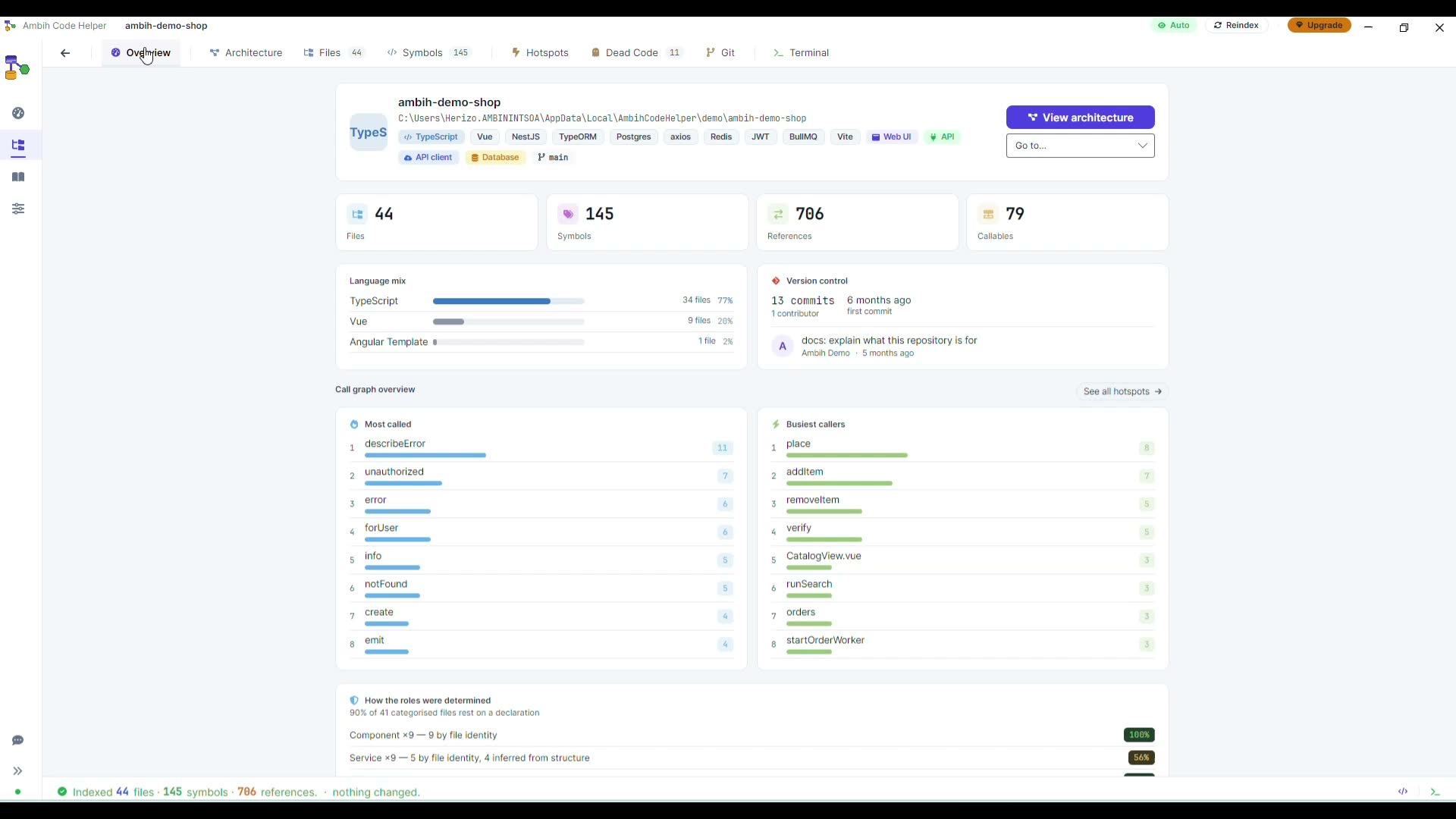Click the project path text
Viewport: 1456px width, 819px height.
(602, 118)
